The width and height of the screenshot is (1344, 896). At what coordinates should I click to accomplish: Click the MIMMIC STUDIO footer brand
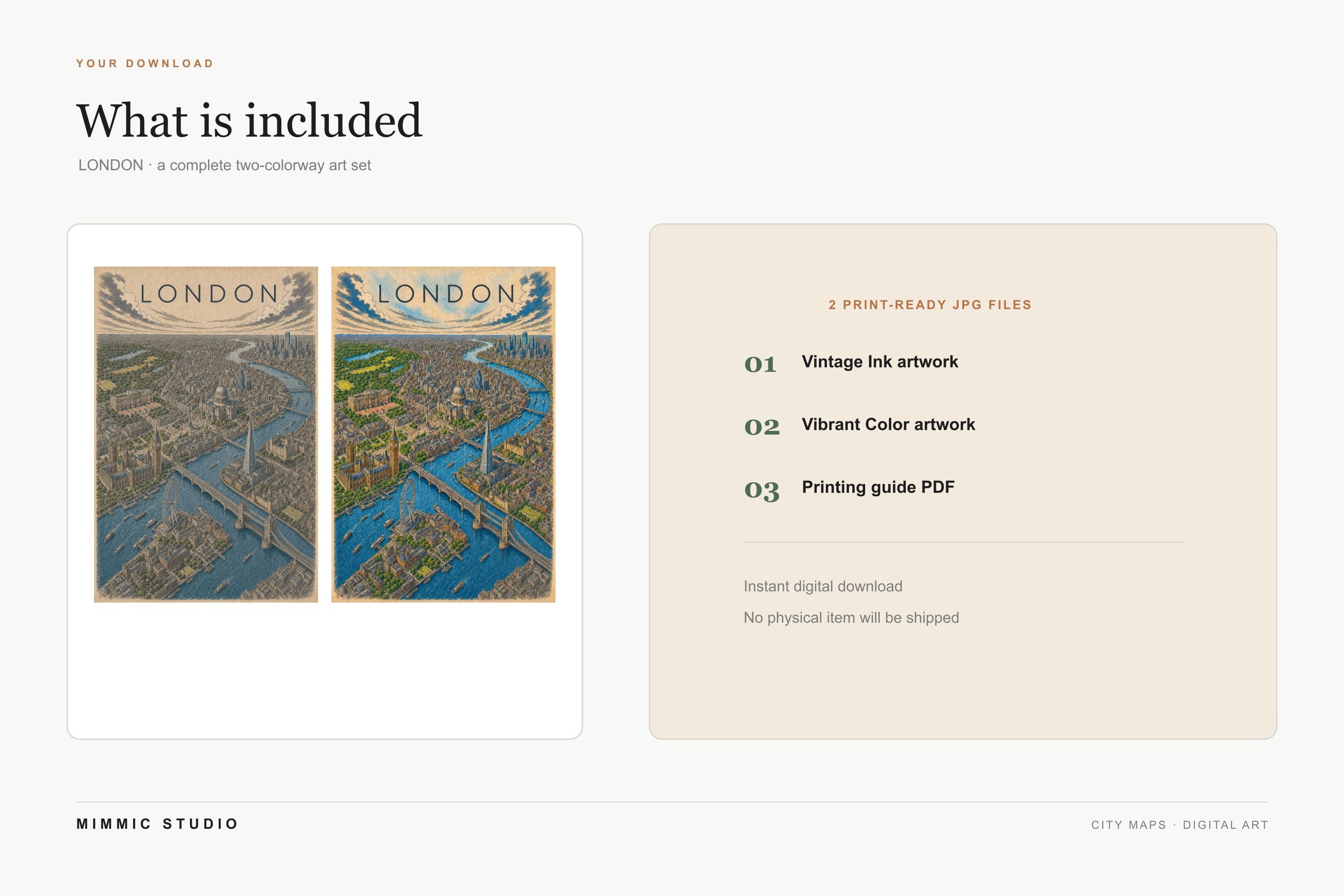click(157, 824)
